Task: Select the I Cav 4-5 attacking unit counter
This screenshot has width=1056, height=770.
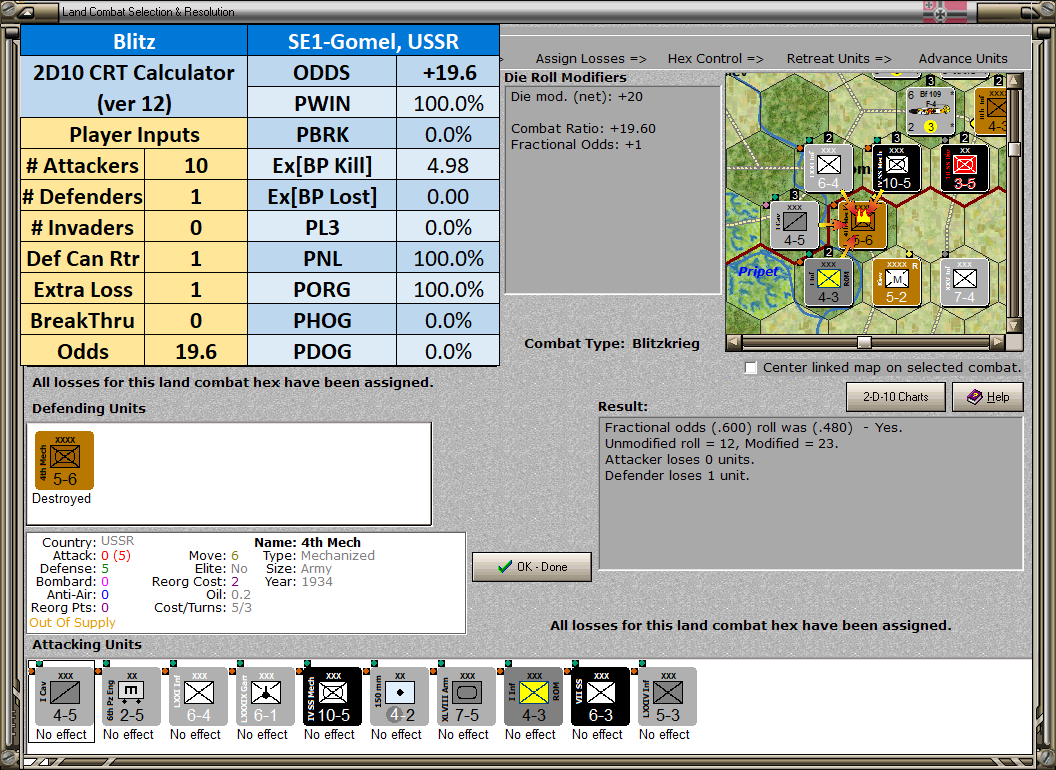Action: click(x=65, y=697)
